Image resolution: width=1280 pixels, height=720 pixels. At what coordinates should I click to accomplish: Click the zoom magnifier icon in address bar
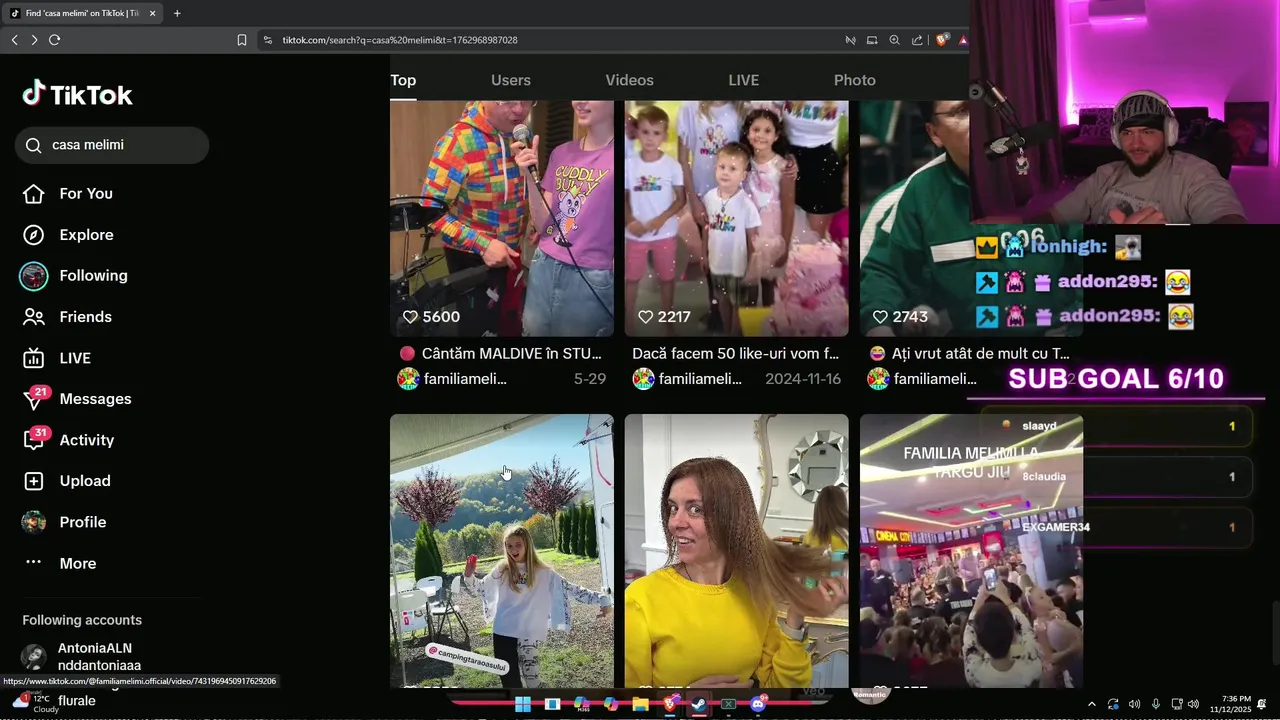coord(895,40)
